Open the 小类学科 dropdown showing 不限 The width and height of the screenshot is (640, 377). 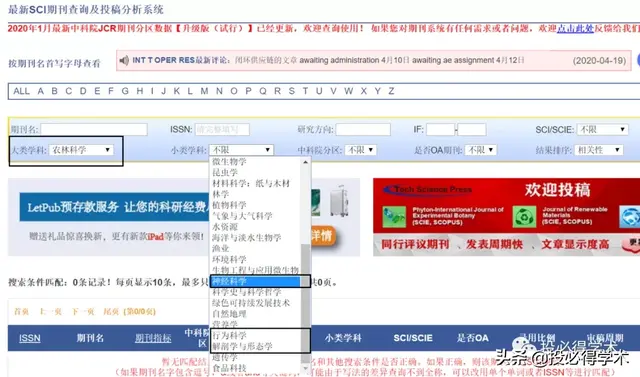[x=241, y=150]
